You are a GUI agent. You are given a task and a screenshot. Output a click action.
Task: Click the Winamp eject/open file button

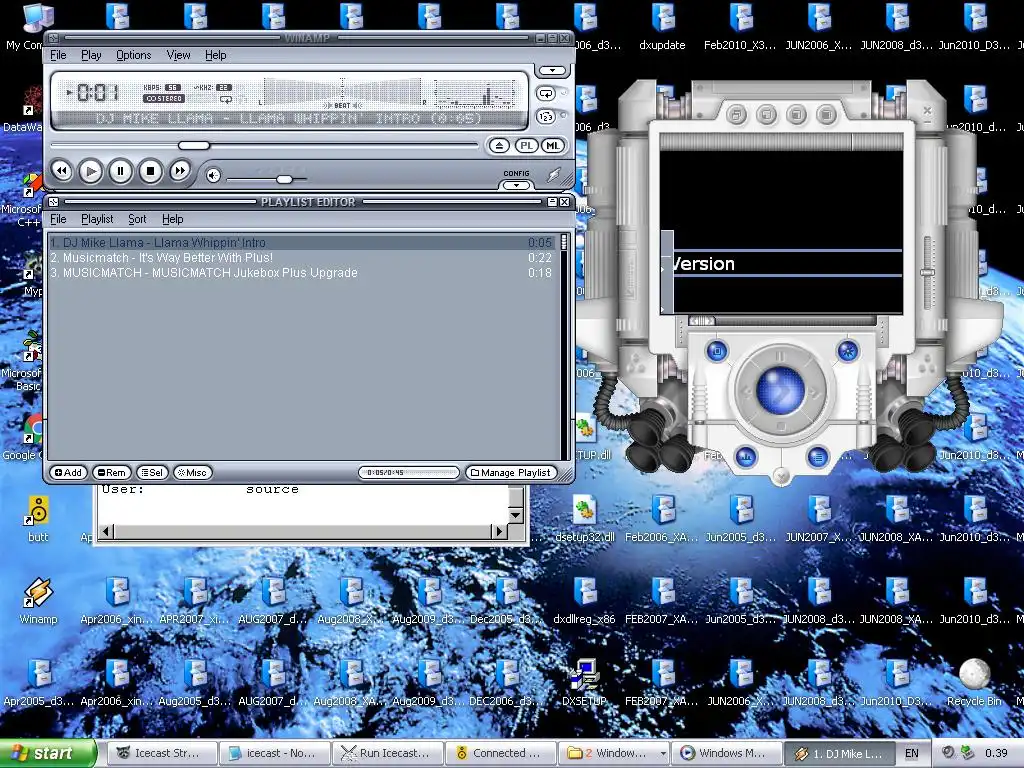coord(500,146)
